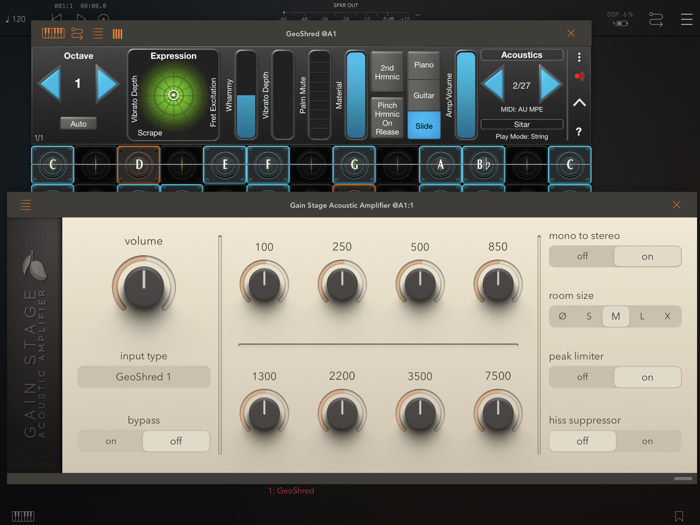Screen dimensions: 700x525
Task: Click the 2200 Hz EQ knob
Action: (342, 412)
